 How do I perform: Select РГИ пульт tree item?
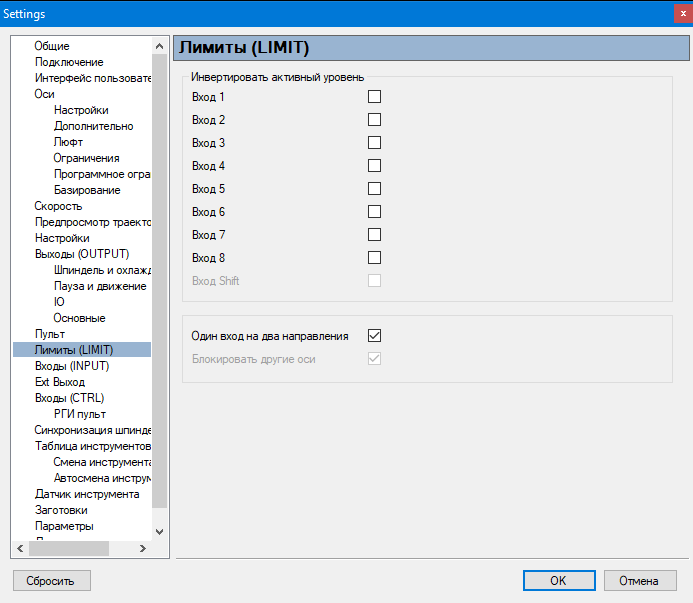pyautogui.click(x=80, y=414)
